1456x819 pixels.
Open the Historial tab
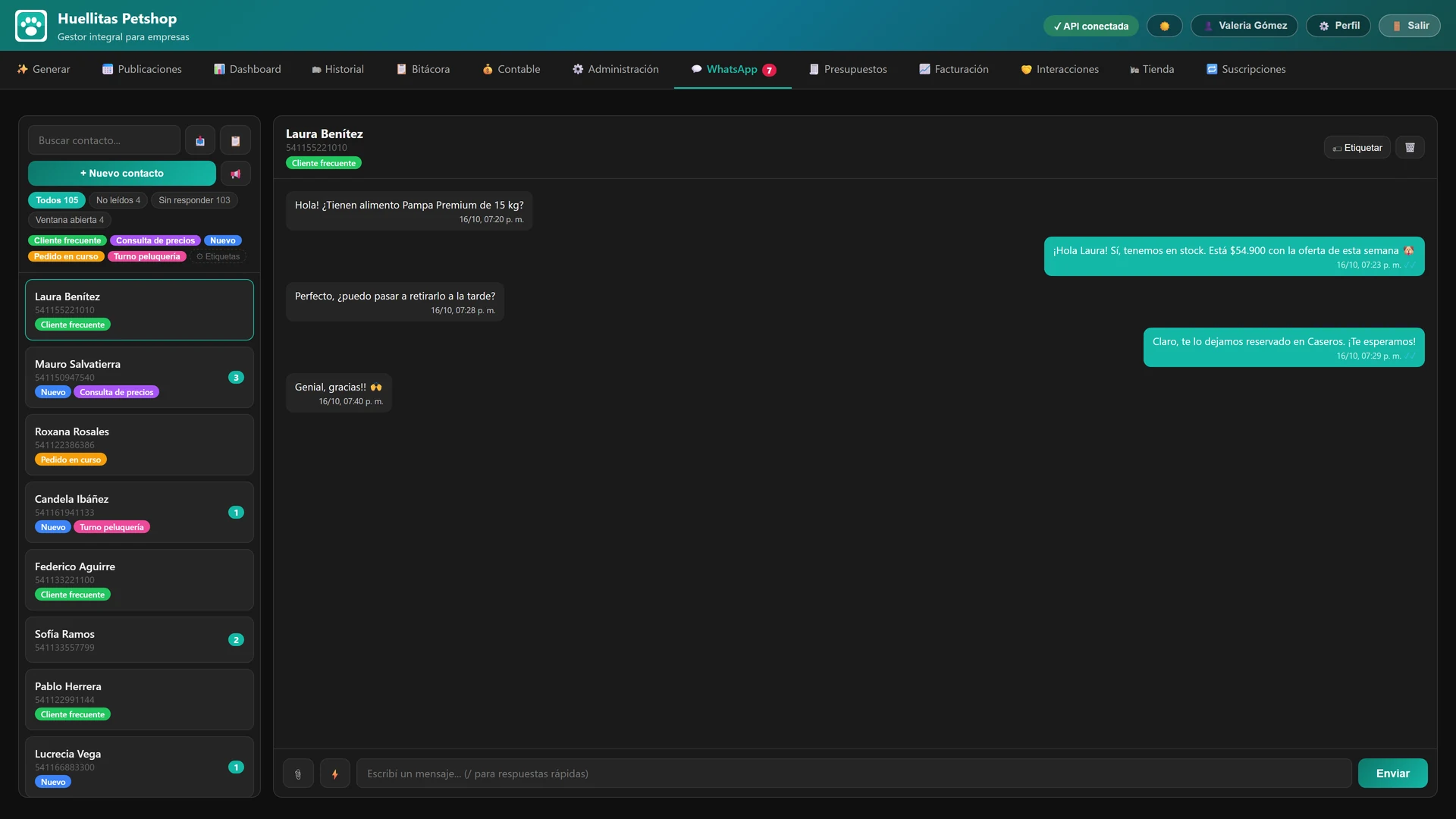[x=337, y=69]
